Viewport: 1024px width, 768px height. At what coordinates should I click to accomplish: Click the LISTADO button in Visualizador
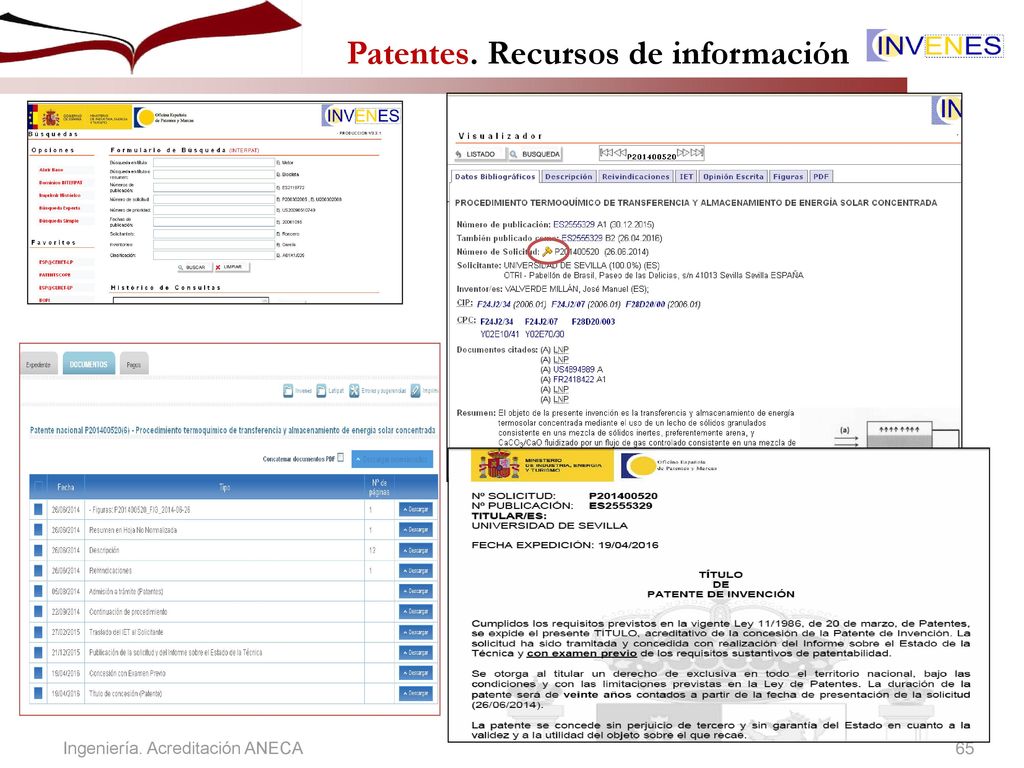tap(479, 154)
